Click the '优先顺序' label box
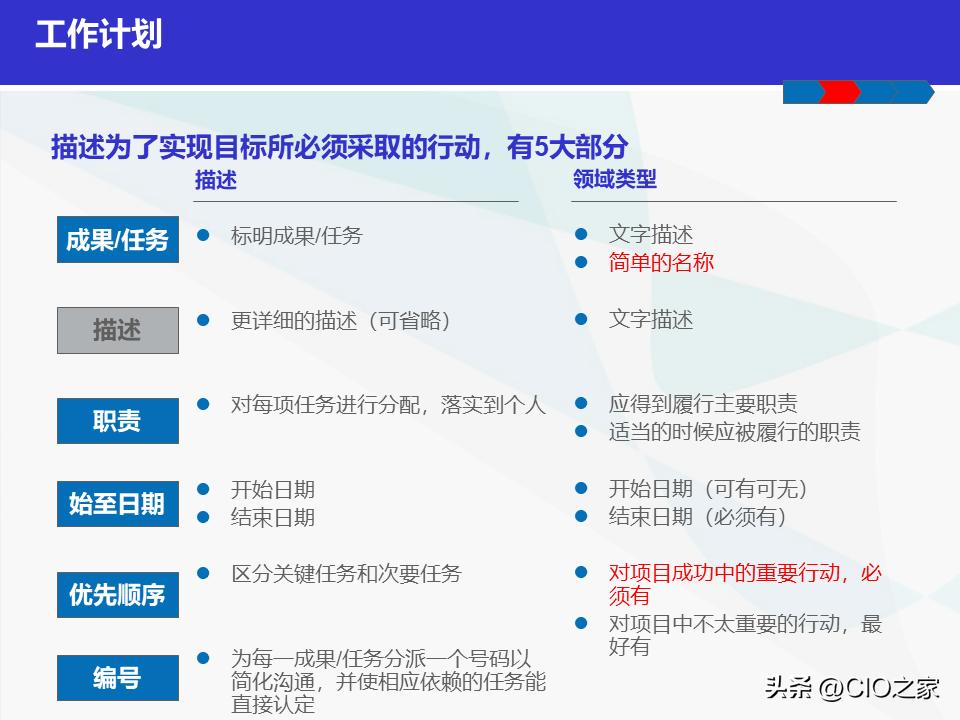Screen dimensions: 960x720 (x=118, y=594)
